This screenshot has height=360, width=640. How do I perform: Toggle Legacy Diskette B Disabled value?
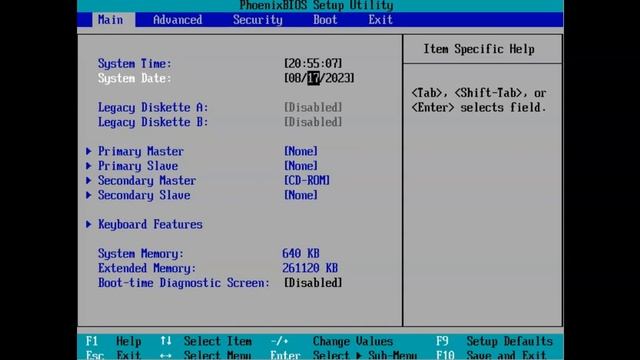click(x=313, y=122)
